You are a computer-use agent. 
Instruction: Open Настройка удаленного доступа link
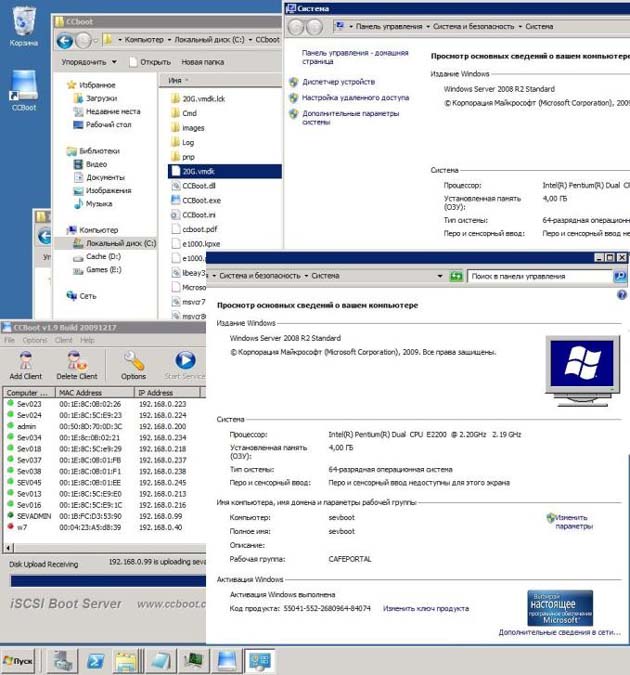click(x=355, y=98)
